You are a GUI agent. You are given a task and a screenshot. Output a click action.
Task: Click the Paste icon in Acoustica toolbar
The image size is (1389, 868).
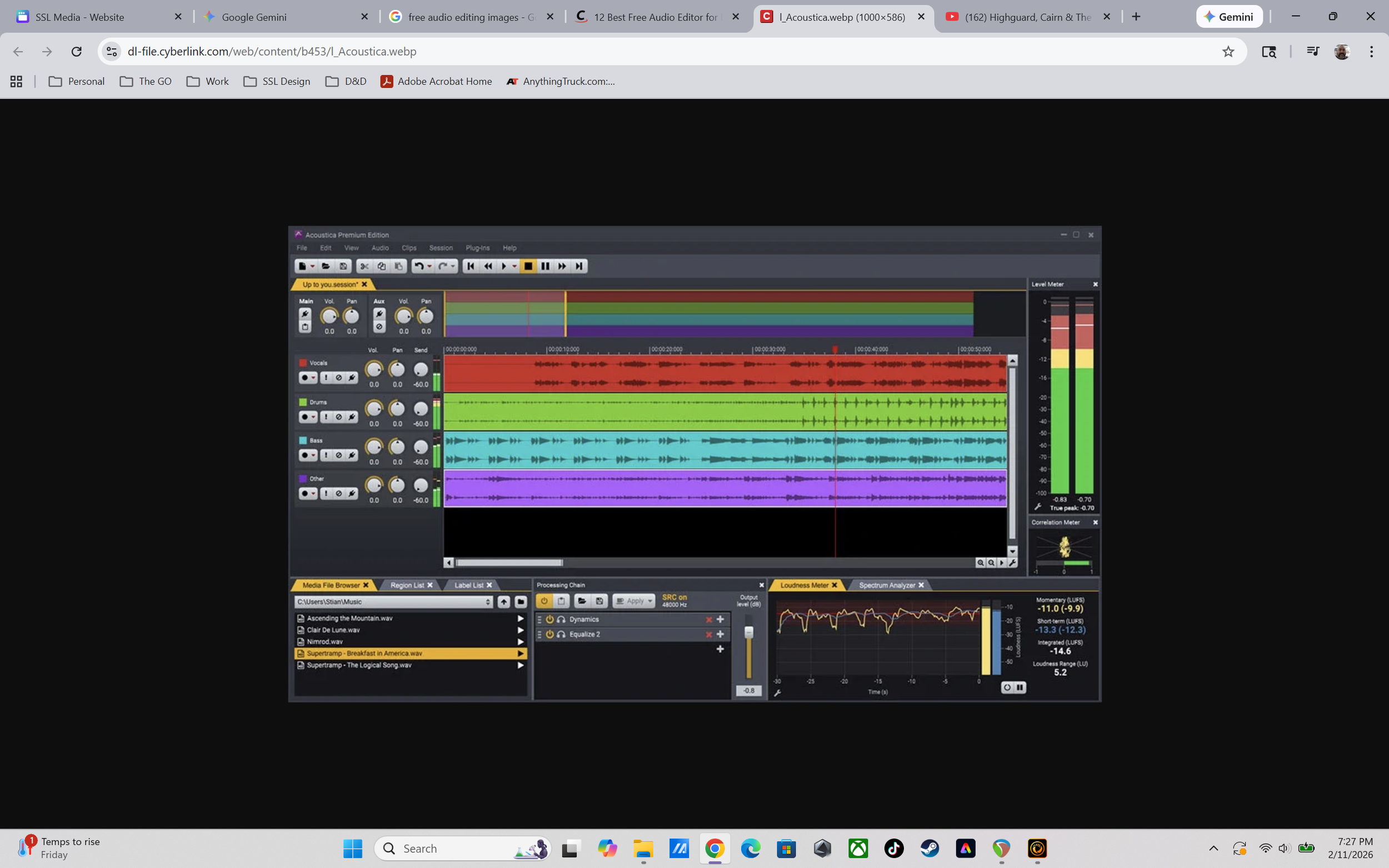pos(398,267)
